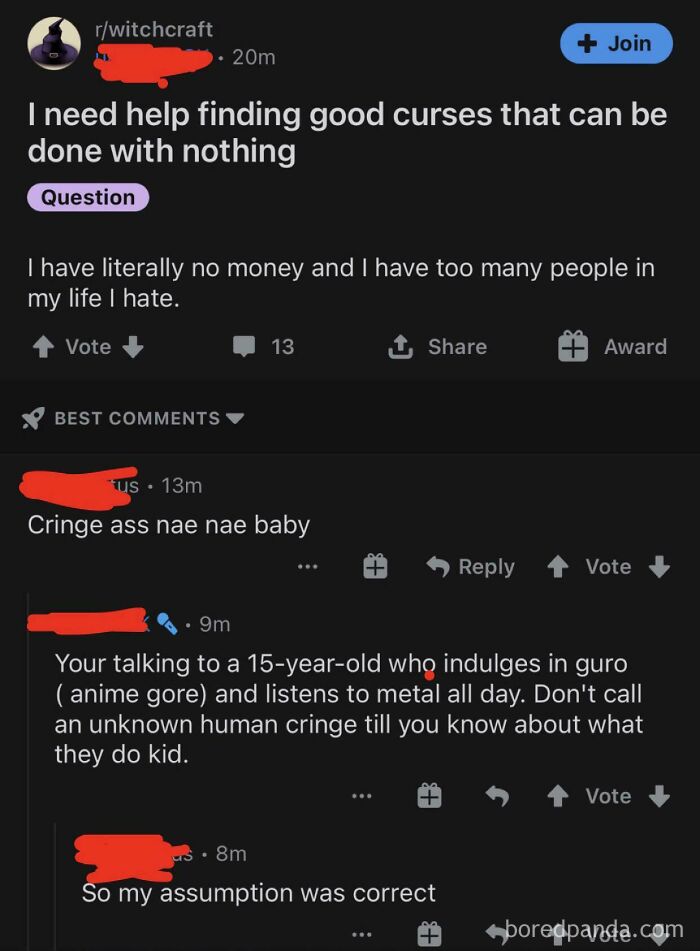Select the Question flair tag

[87, 198]
